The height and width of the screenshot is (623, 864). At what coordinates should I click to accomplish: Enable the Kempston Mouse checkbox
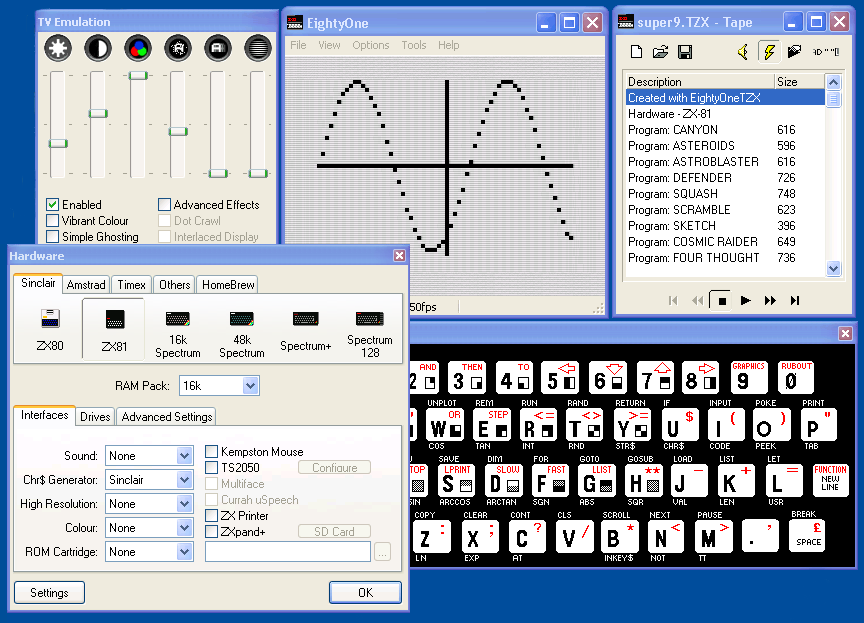tap(212, 452)
